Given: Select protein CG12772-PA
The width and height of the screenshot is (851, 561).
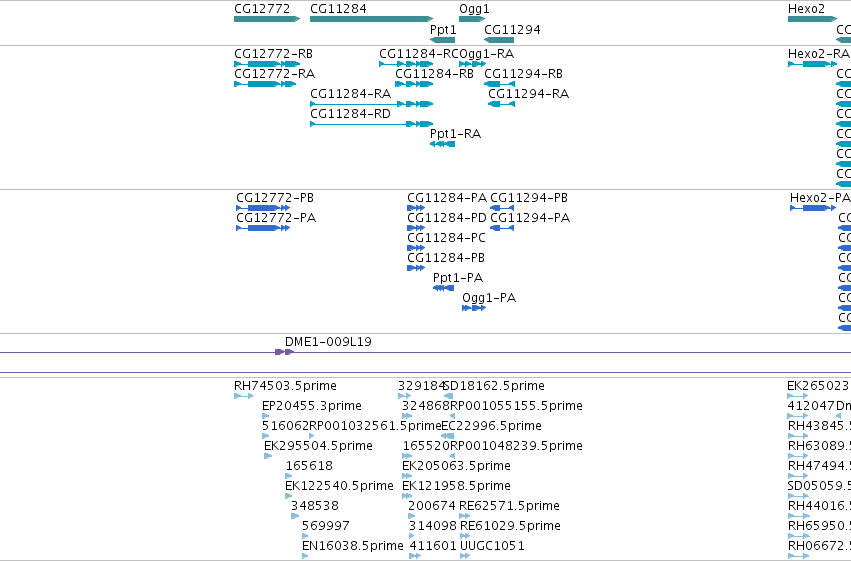Looking at the screenshot, I should pyautogui.click(x=263, y=228).
